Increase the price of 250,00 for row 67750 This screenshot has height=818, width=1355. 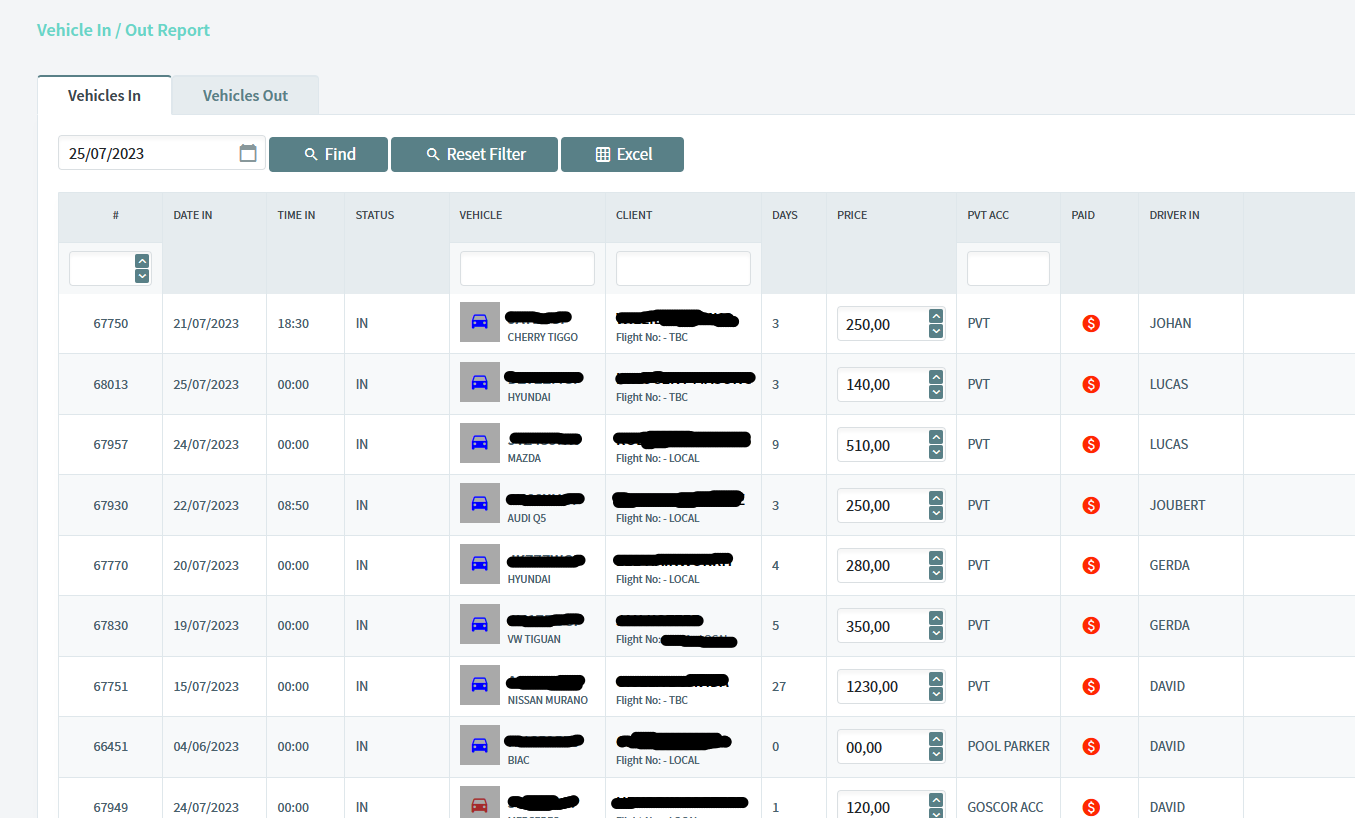[936, 316]
